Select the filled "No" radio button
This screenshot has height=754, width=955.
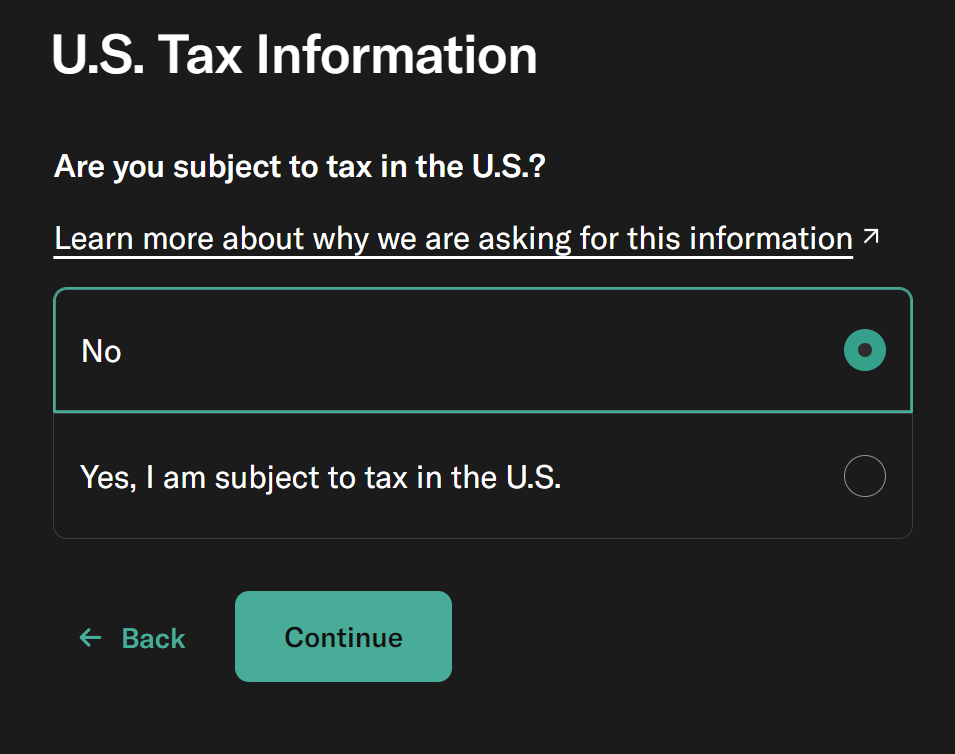pyautogui.click(x=864, y=350)
